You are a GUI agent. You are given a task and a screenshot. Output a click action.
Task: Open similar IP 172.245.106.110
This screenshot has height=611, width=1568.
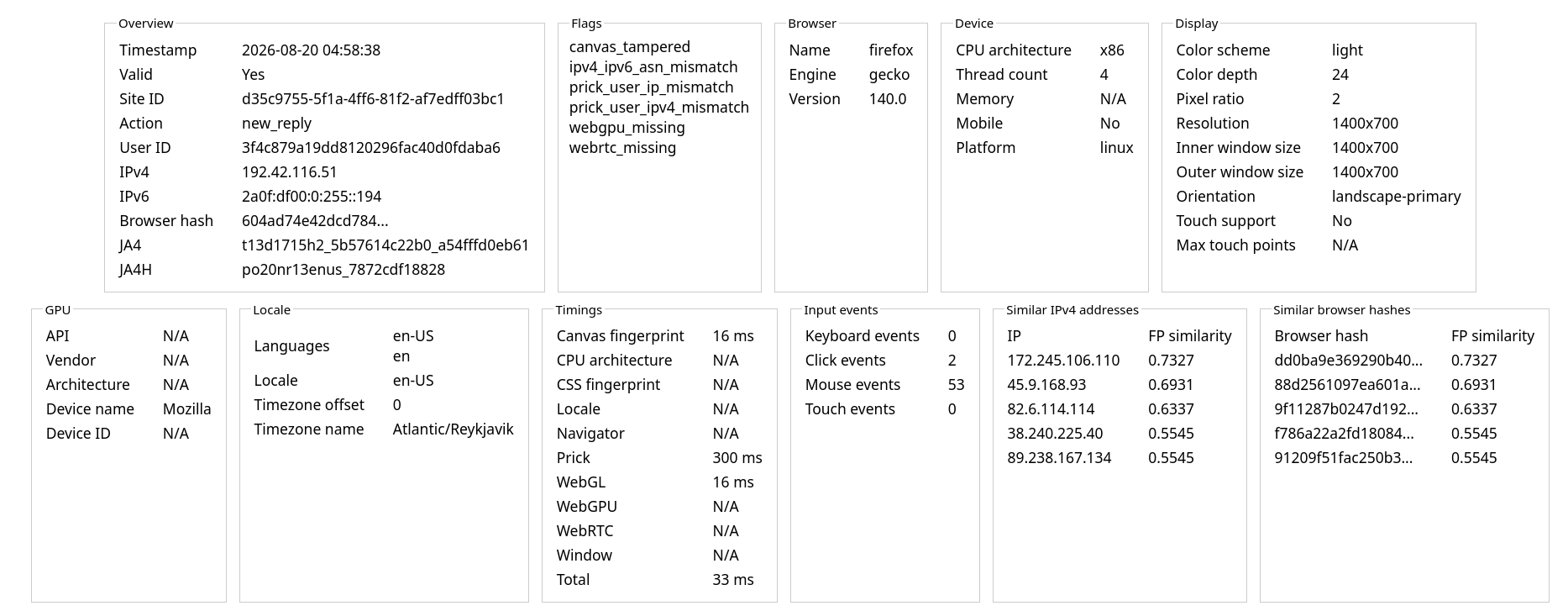1062,361
